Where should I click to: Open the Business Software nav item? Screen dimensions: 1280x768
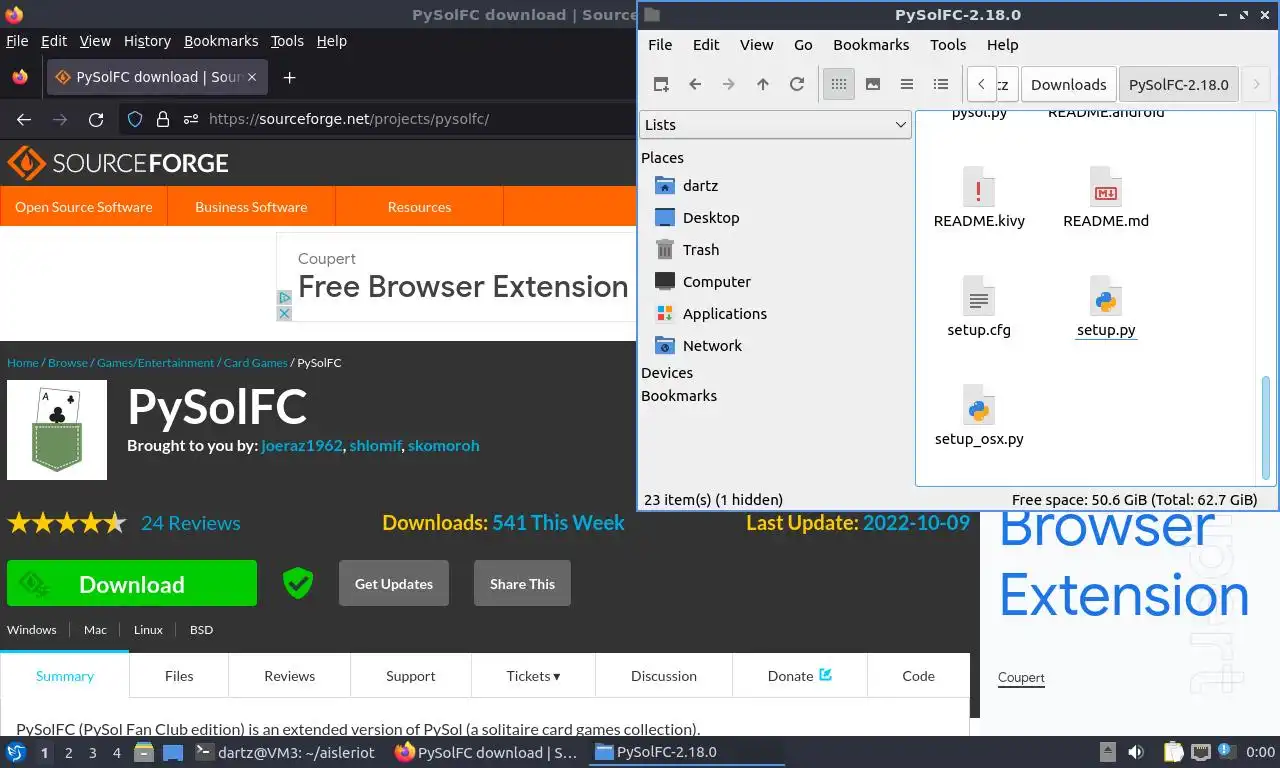pos(251,207)
